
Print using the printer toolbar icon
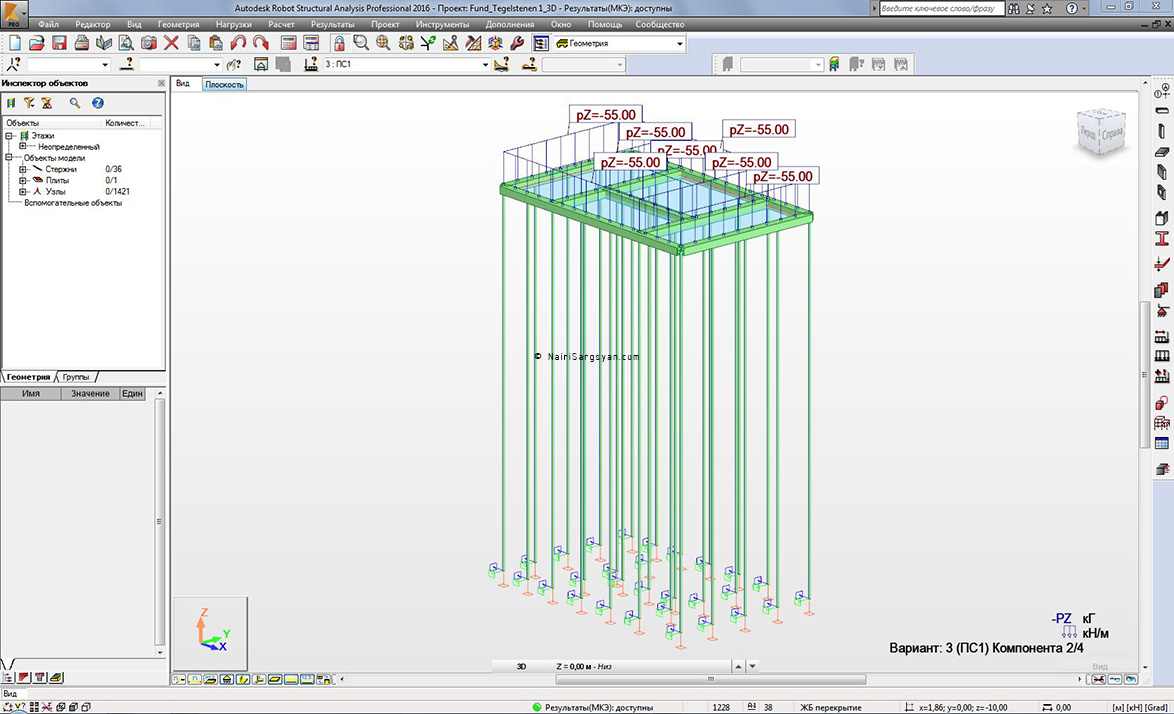click(82, 43)
